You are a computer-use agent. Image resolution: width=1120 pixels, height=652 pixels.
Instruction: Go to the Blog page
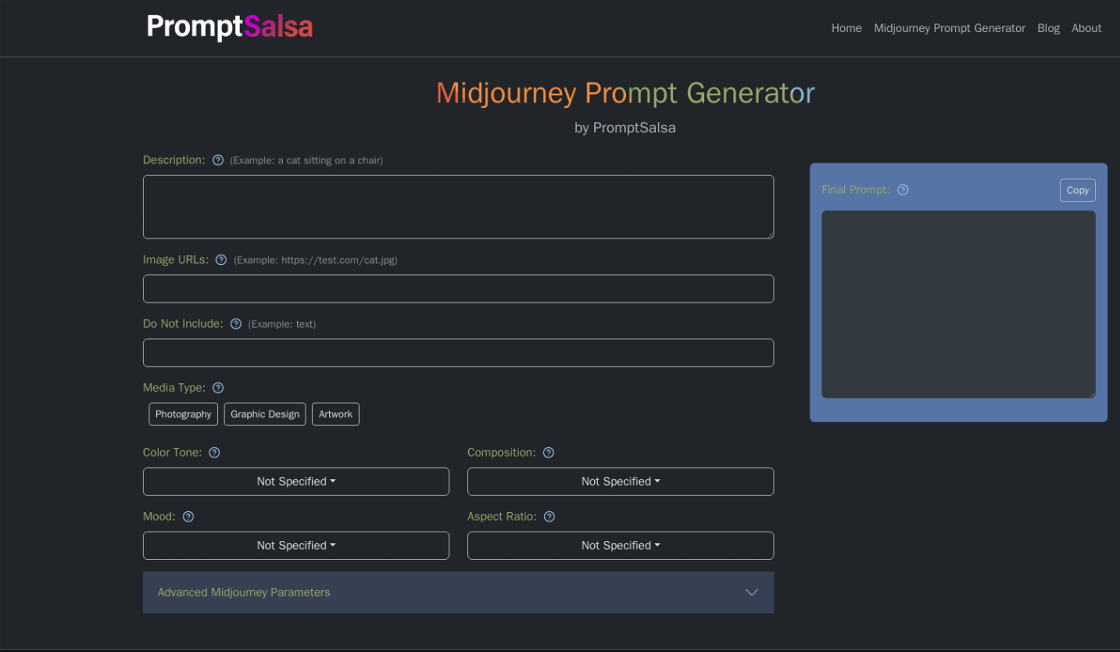(x=1048, y=28)
